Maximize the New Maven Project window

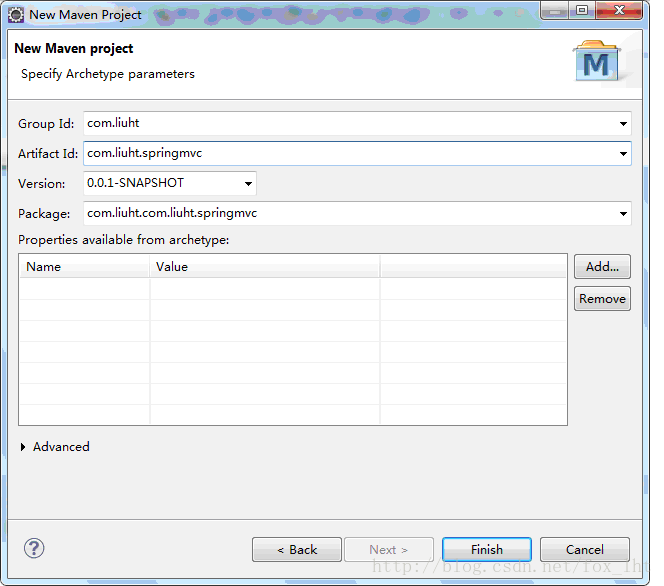tap(582, 11)
